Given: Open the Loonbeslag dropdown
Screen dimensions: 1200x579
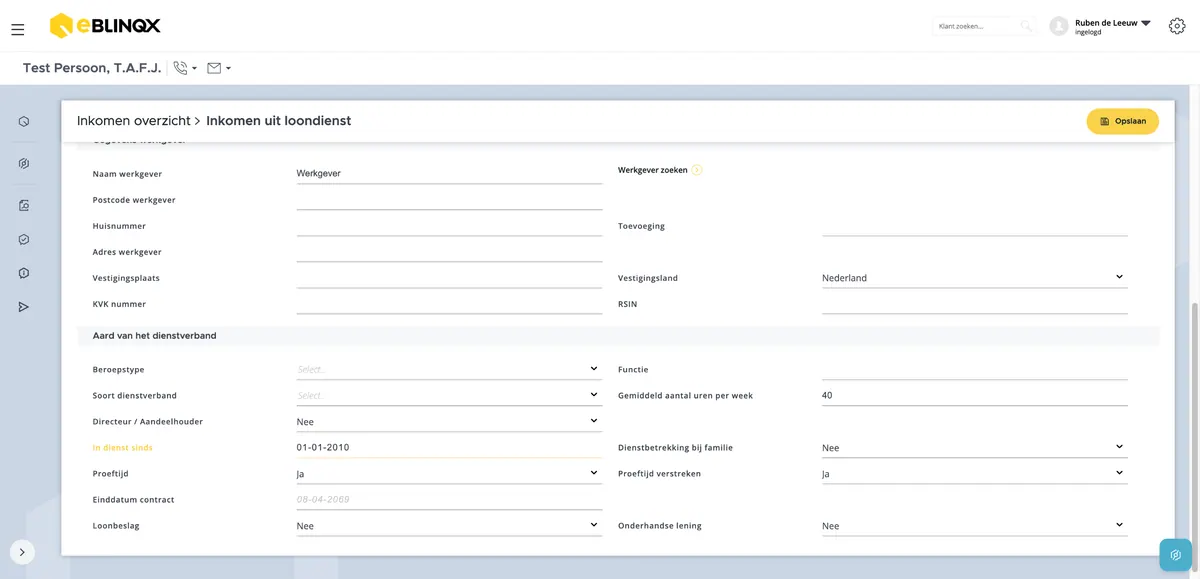Looking at the screenshot, I should point(450,525).
